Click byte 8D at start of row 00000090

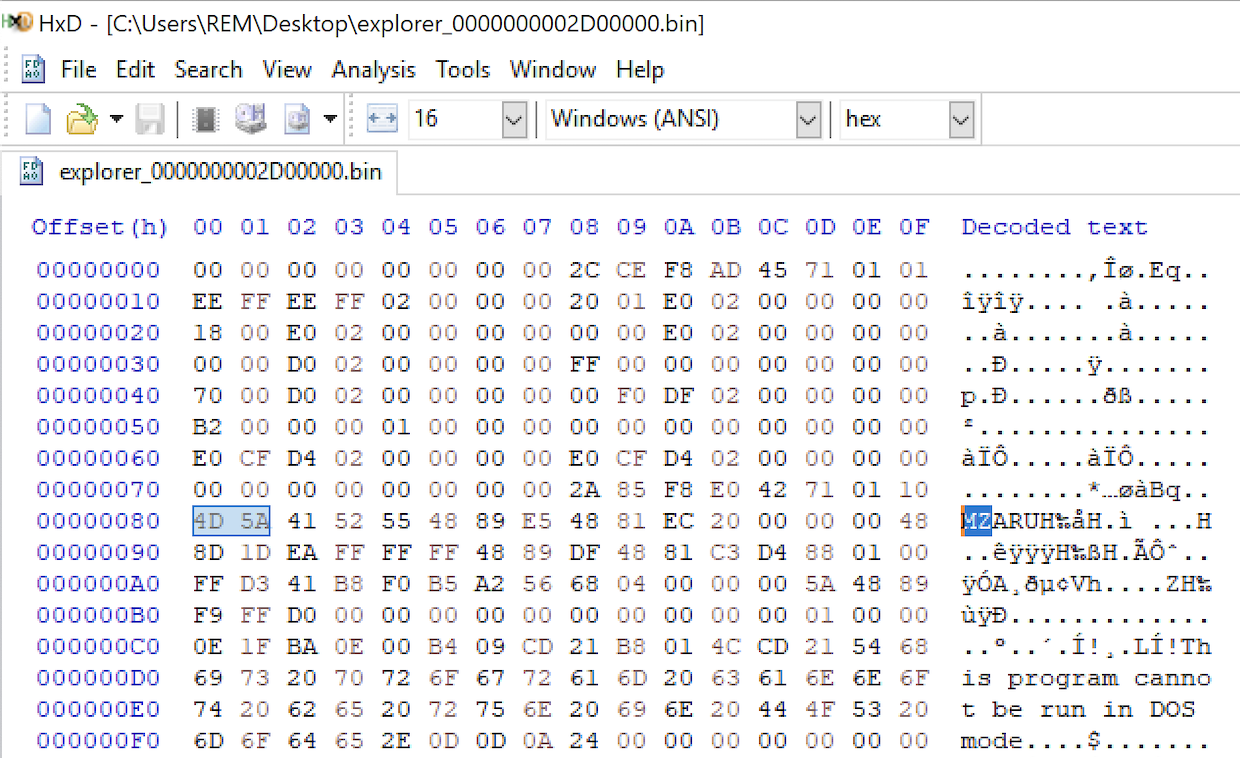[x=208, y=552]
